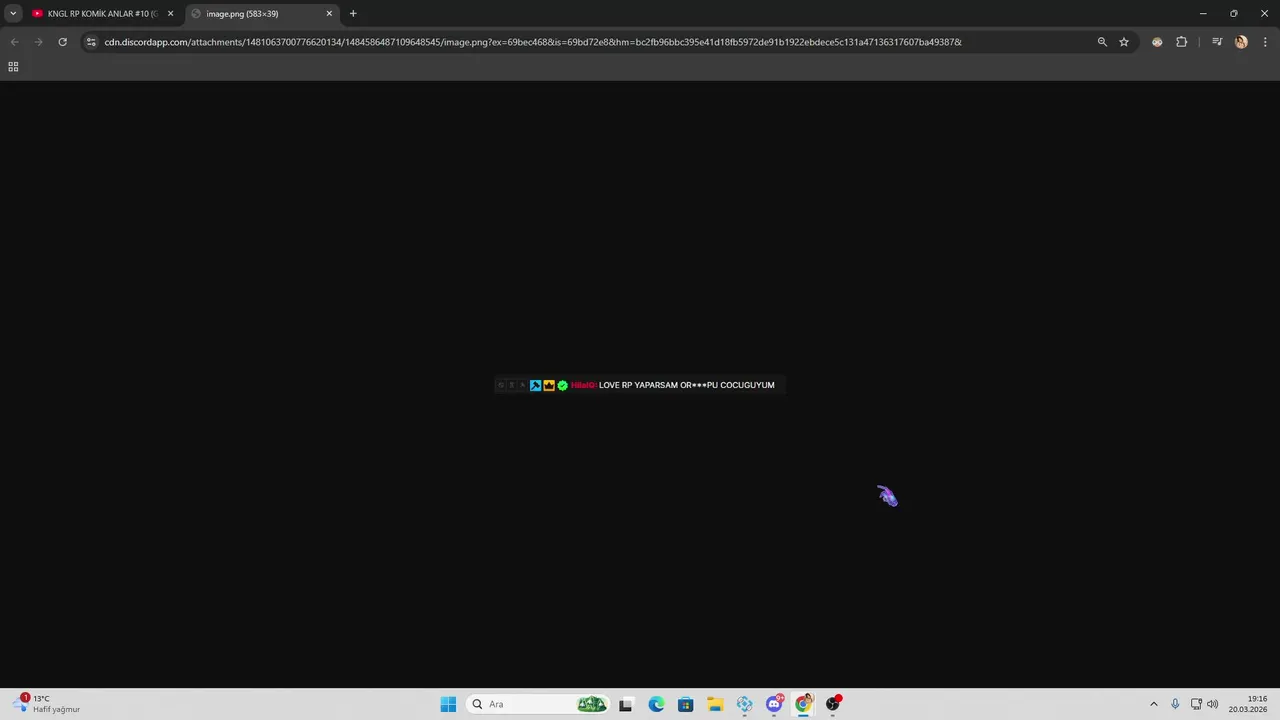Minimize the Chrome window
Image resolution: width=1280 pixels, height=720 pixels.
[1203, 13]
